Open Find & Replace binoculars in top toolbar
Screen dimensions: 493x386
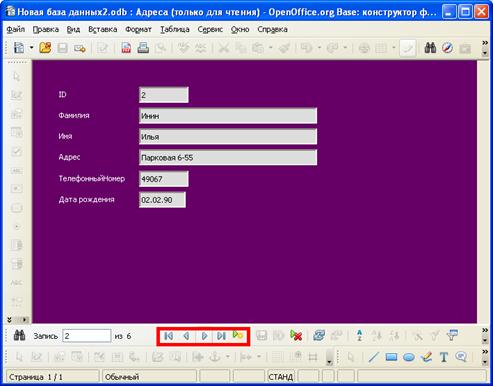tap(430, 48)
